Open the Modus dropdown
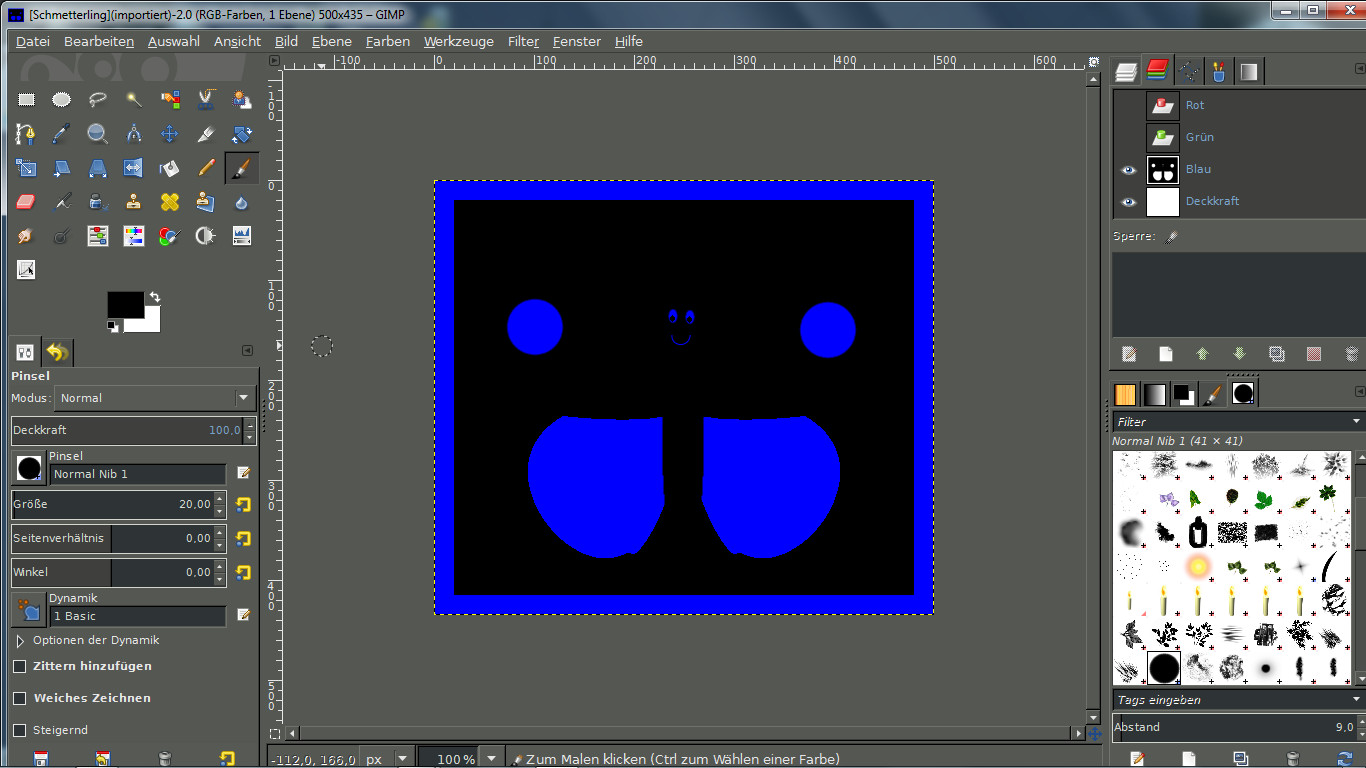Screen dimensions: 1366x768 click(x=156, y=398)
